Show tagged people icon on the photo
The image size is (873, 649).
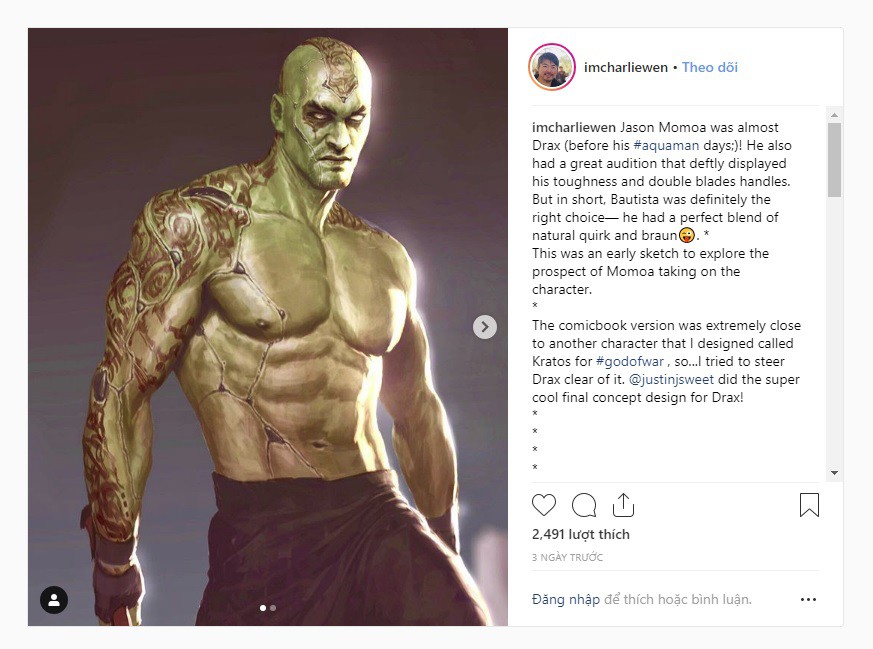pos(54,600)
